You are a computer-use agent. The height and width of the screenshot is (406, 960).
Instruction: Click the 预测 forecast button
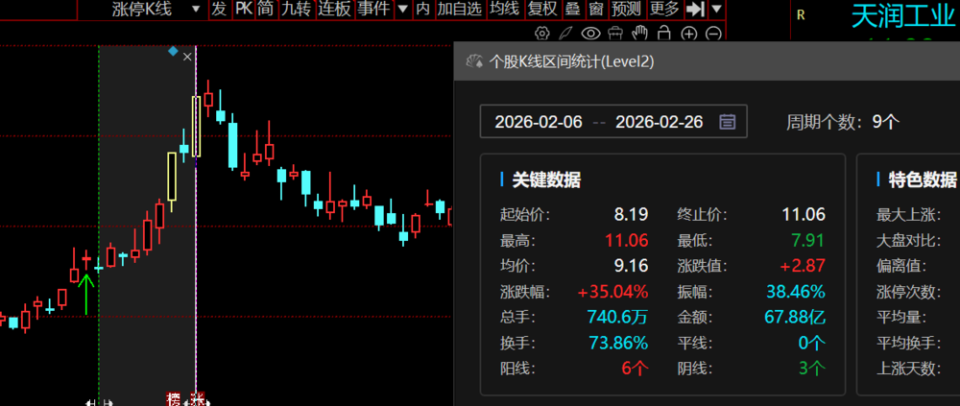(626, 9)
